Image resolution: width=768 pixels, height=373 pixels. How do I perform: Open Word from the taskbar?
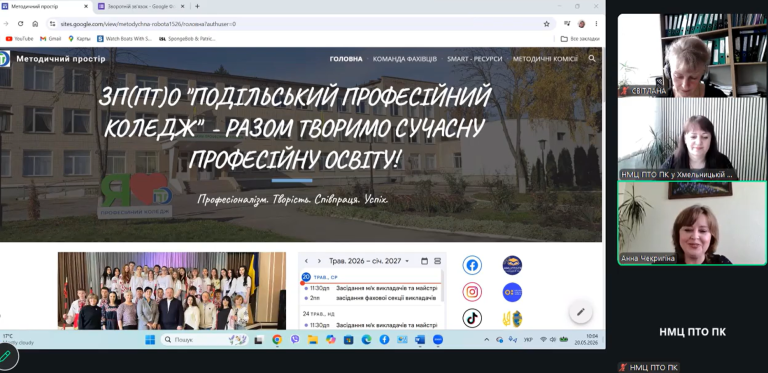point(420,339)
